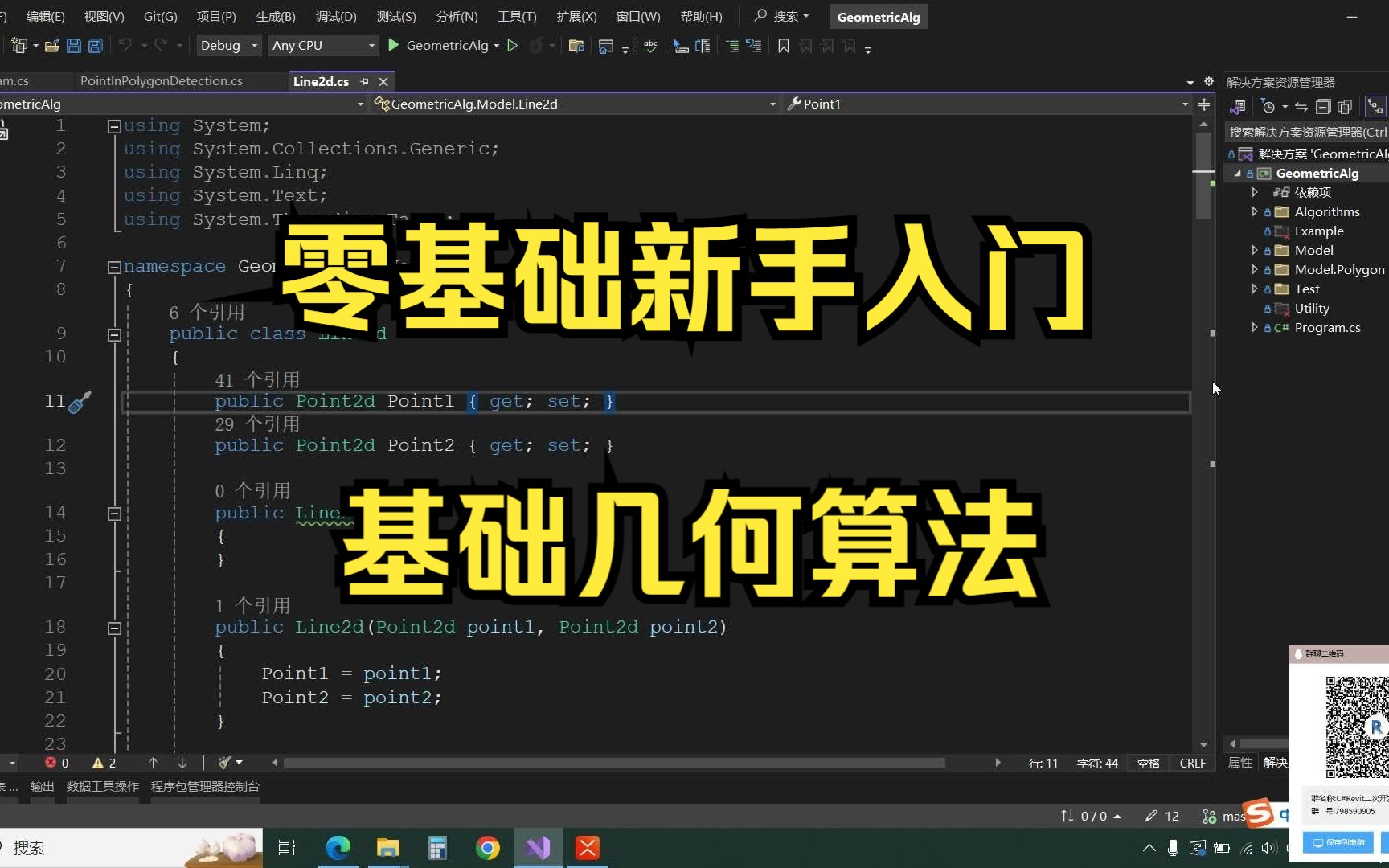Open the 输出 output tab

(42, 786)
